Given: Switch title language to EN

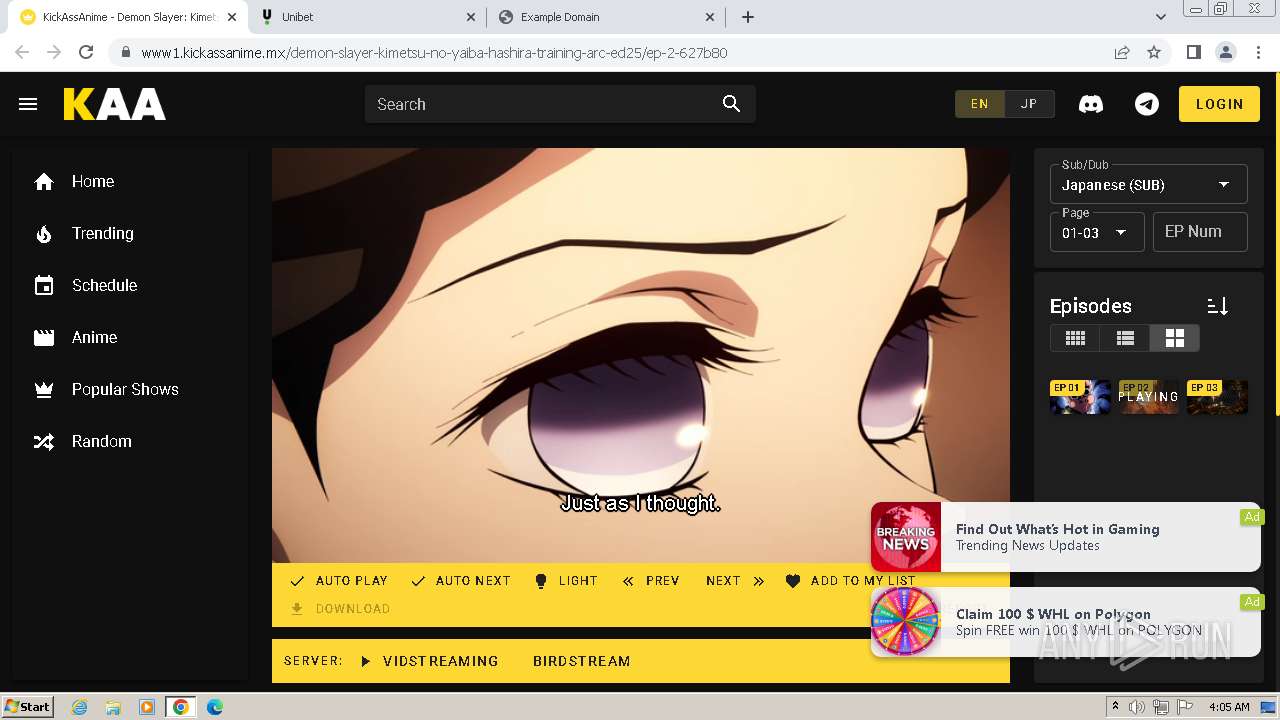Looking at the screenshot, I should (980, 104).
